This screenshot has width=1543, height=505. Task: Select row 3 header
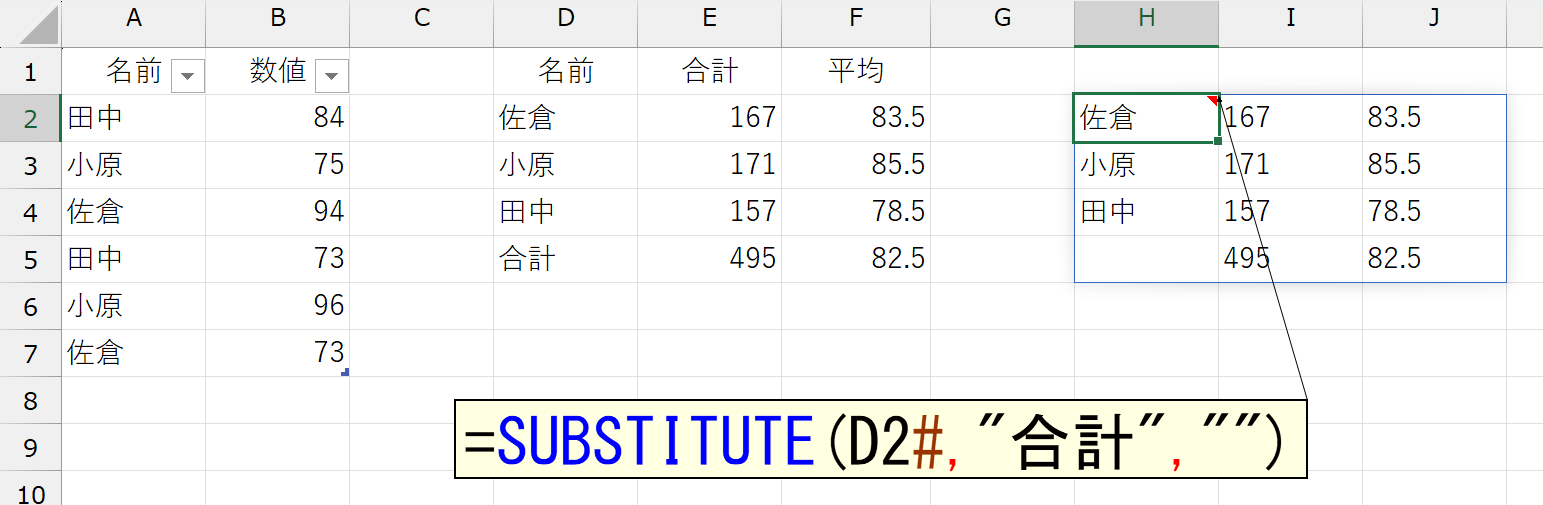tap(30, 165)
